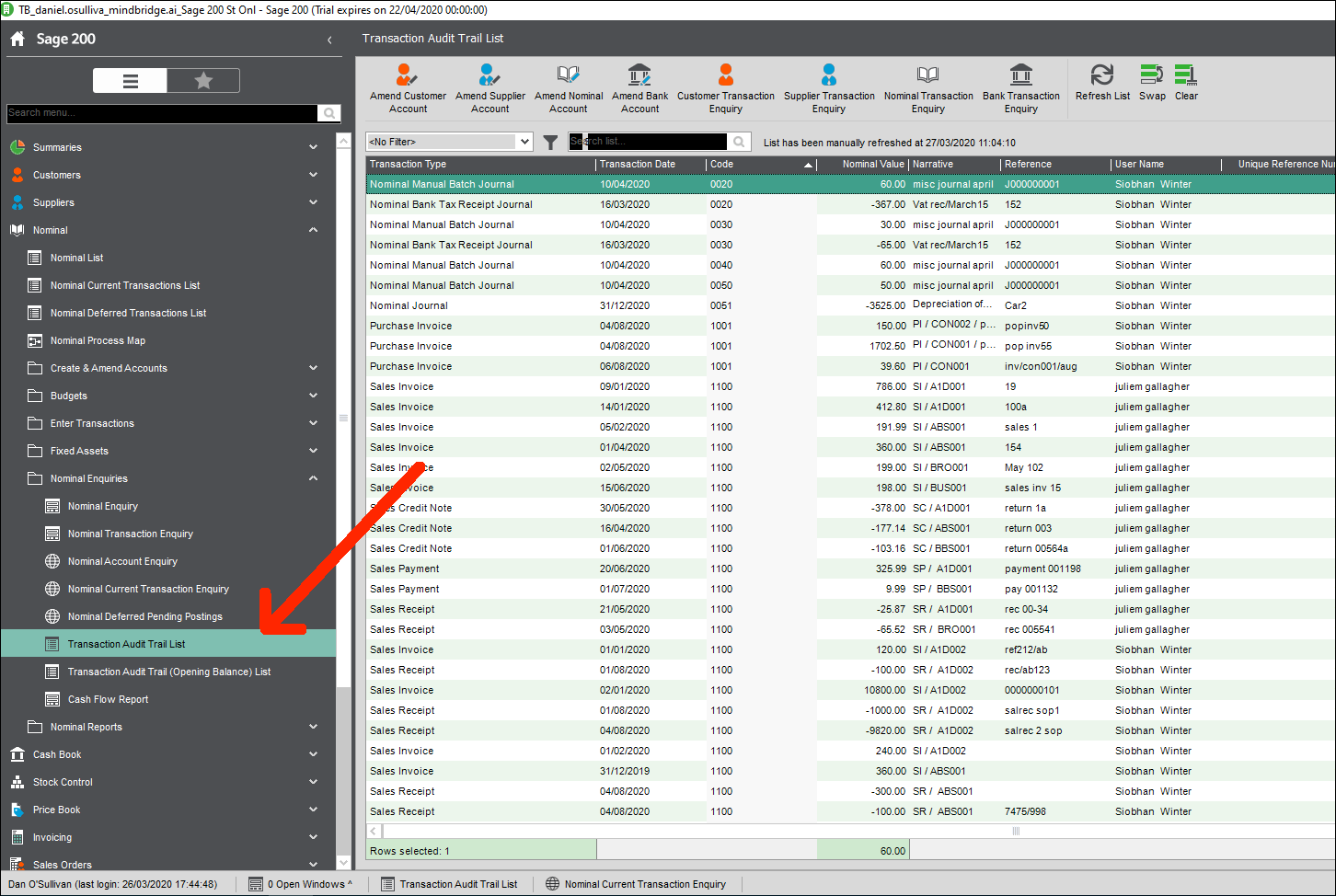Click the menu vertical scrollbar down arrow
Image resolution: width=1336 pixels, height=896 pixels.
tap(343, 863)
